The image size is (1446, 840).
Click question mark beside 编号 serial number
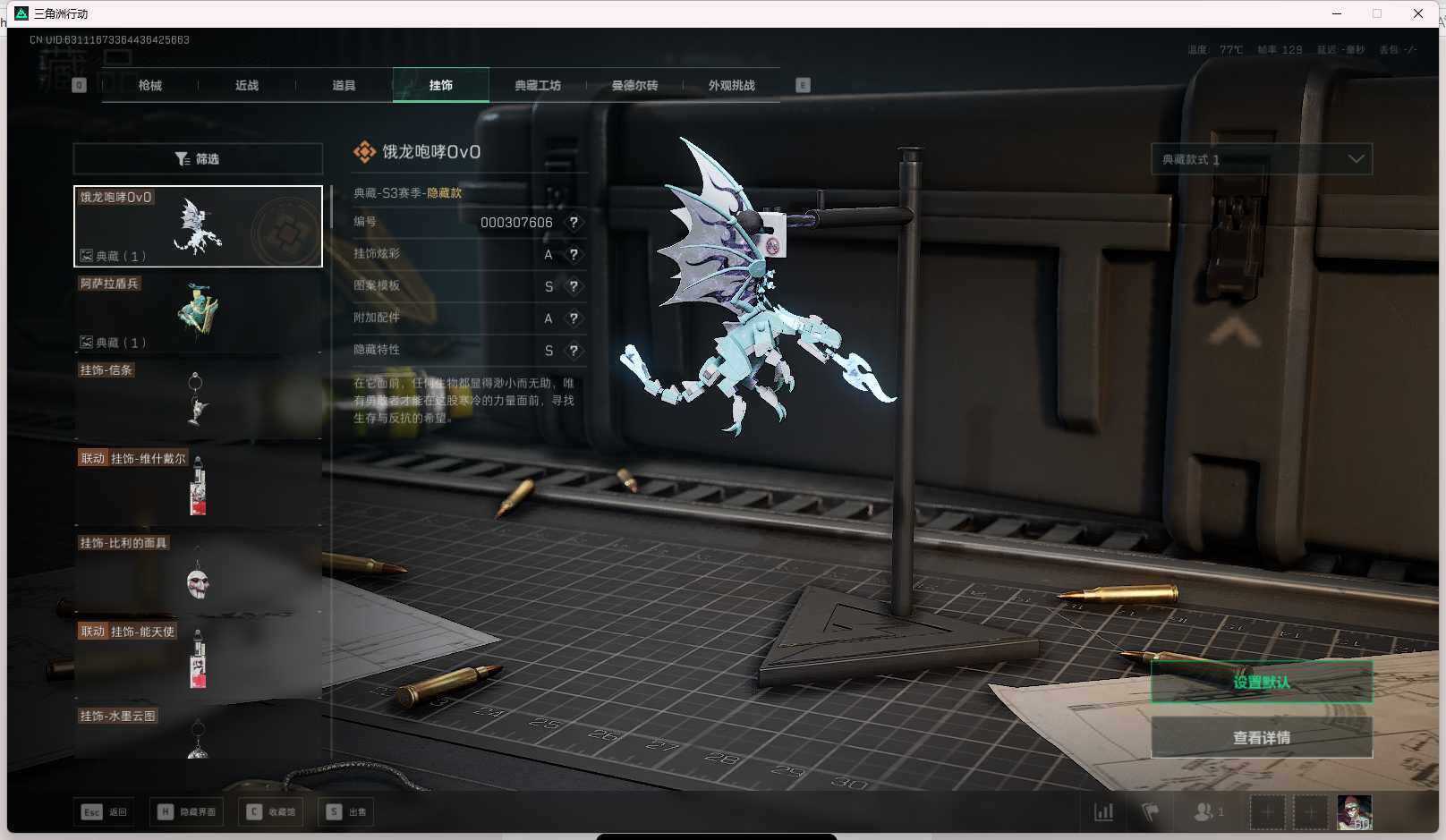point(574,223)
